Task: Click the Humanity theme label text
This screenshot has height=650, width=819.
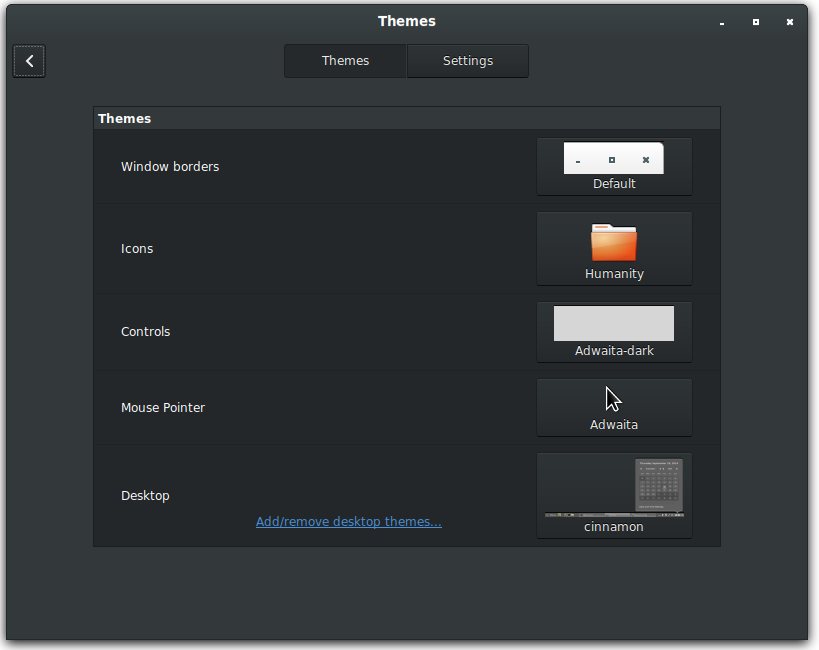Action: click(613, 273)
